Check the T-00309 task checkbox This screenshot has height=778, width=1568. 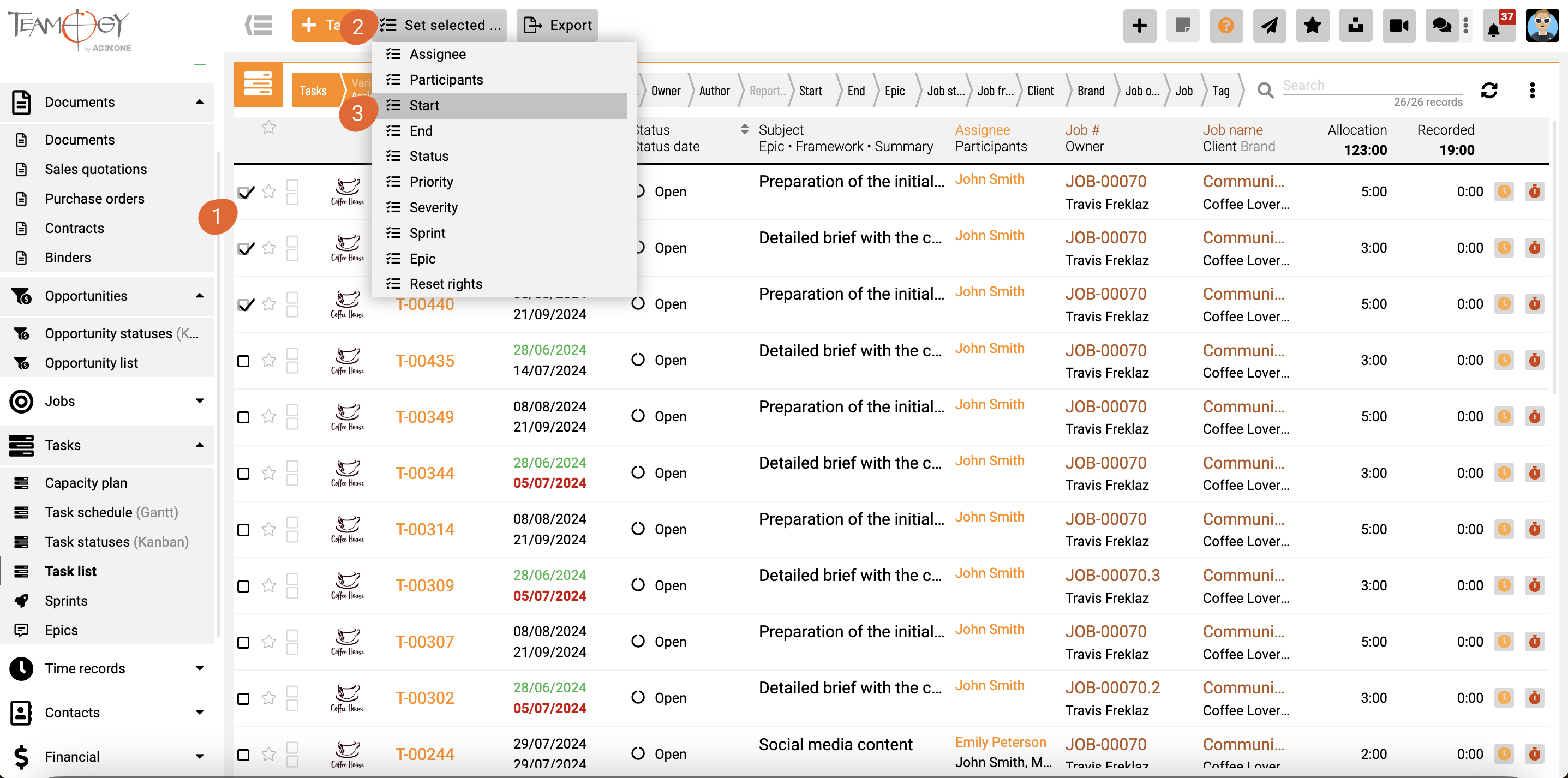[243, 587]
